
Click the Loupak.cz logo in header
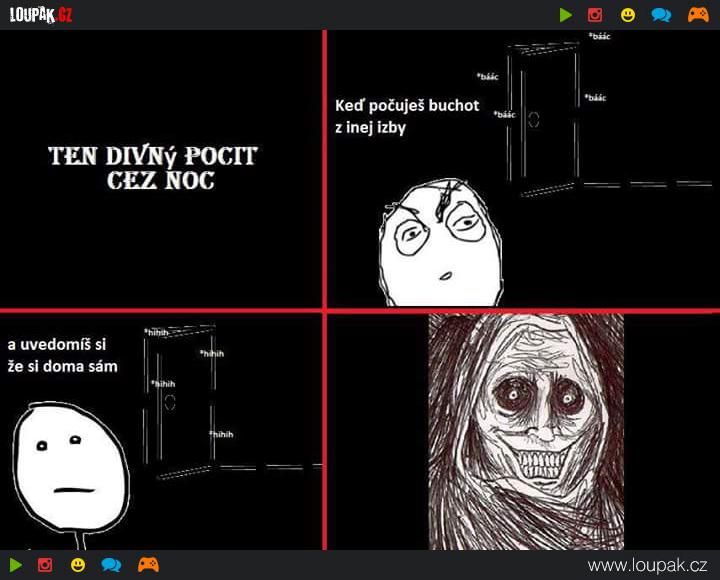click(41, 15)
